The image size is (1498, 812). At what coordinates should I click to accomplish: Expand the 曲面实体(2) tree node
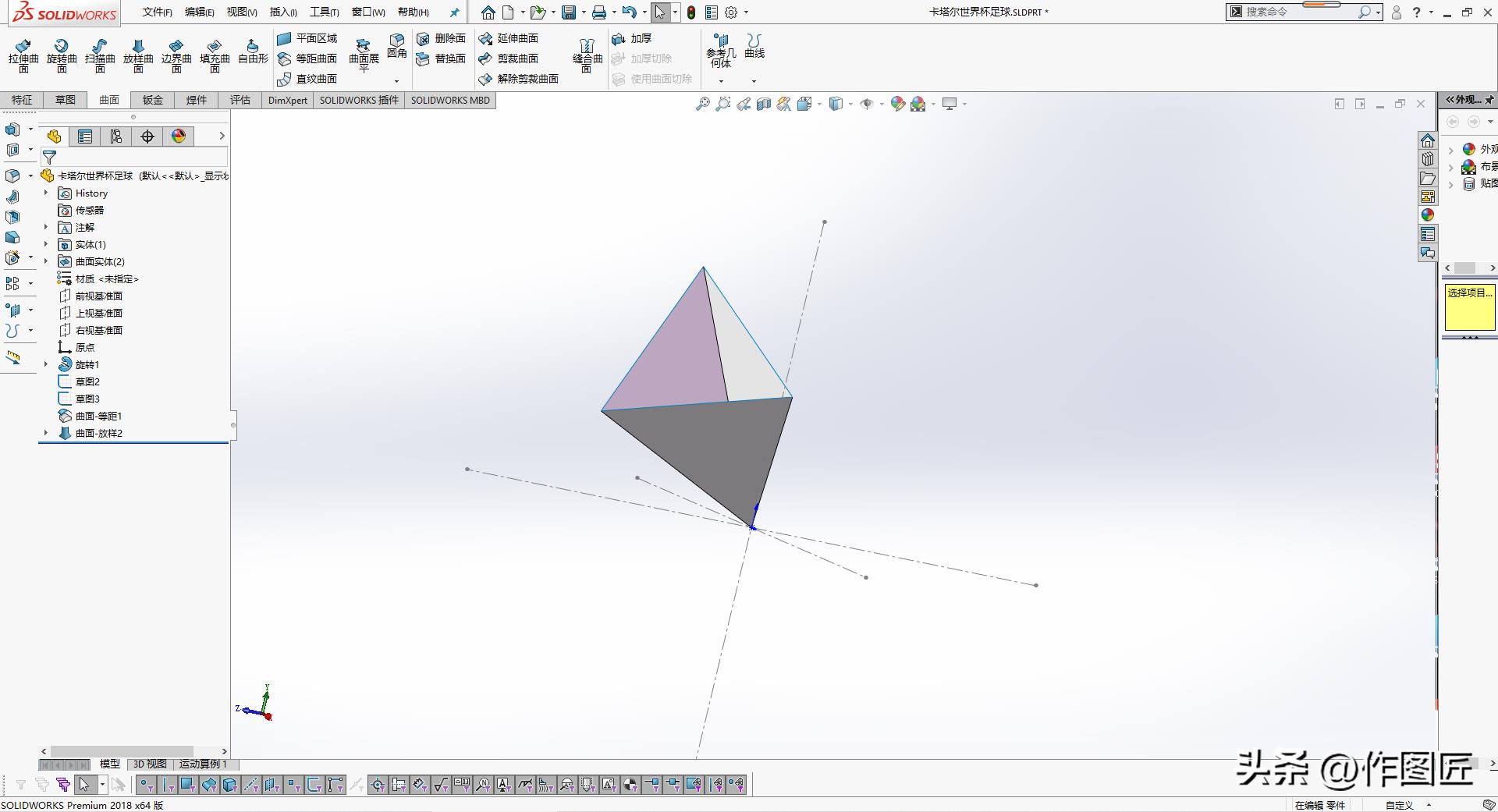[46, 261]
